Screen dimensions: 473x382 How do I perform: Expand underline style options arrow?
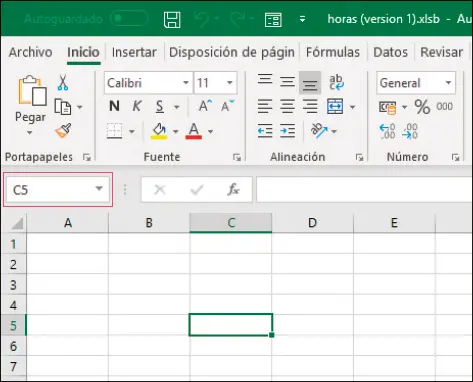(177, 107)
